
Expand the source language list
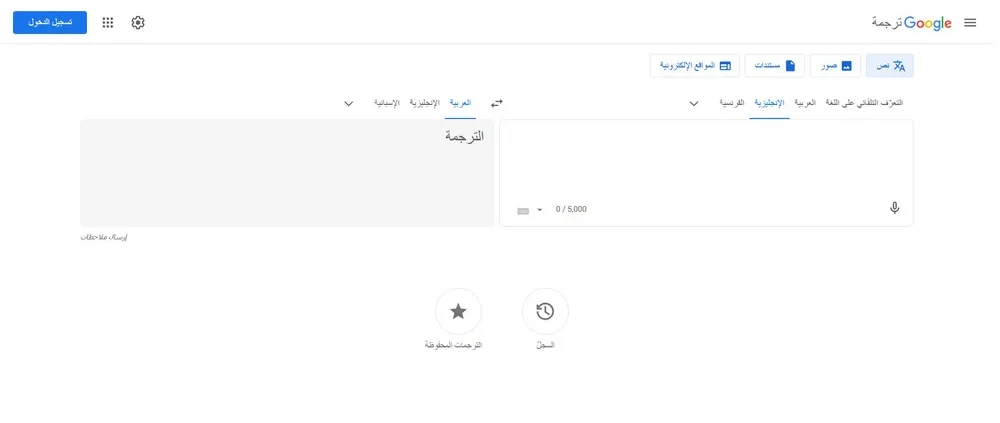point(694,103)
